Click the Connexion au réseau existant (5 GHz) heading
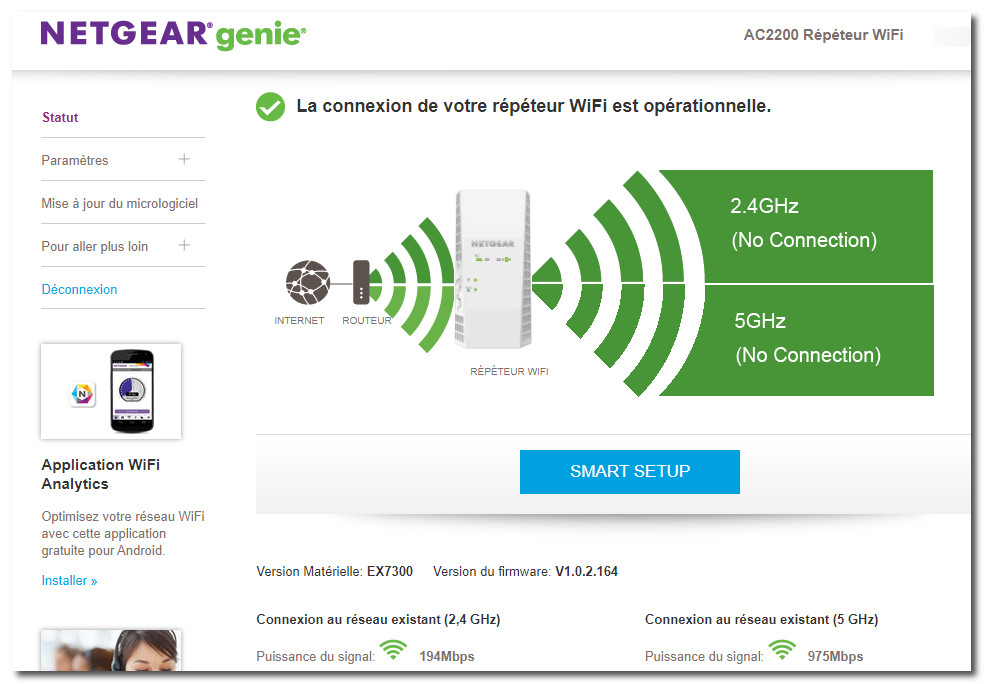984x684 pixels. pyautogui.click(x=761, y=619)
